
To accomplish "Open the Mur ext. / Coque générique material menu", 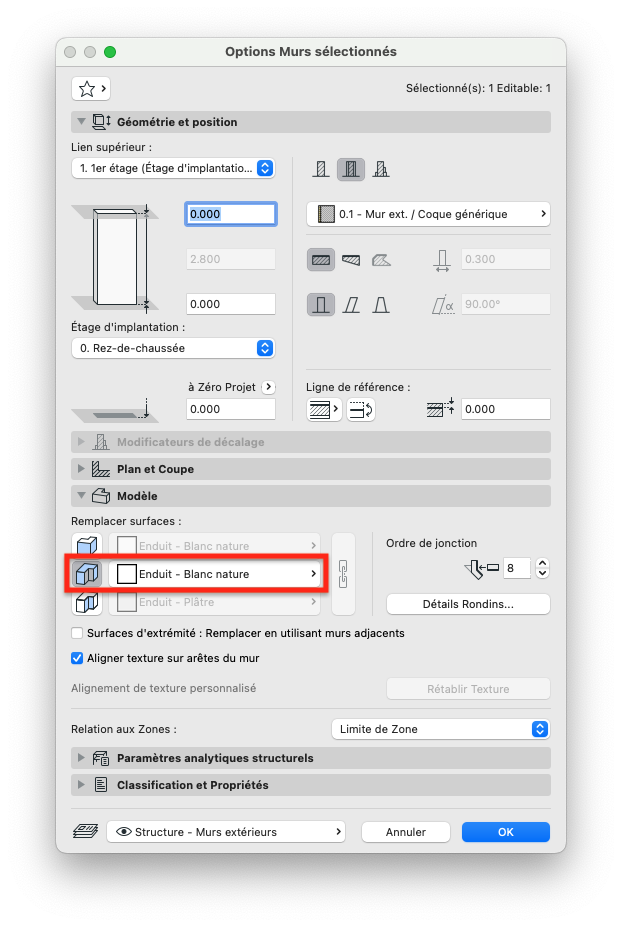I will (x=428, y=214).
